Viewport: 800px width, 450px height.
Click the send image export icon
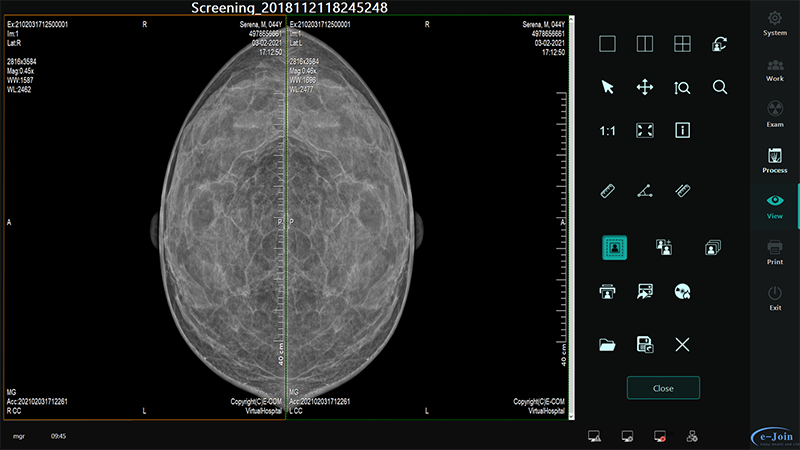(645, 291)
